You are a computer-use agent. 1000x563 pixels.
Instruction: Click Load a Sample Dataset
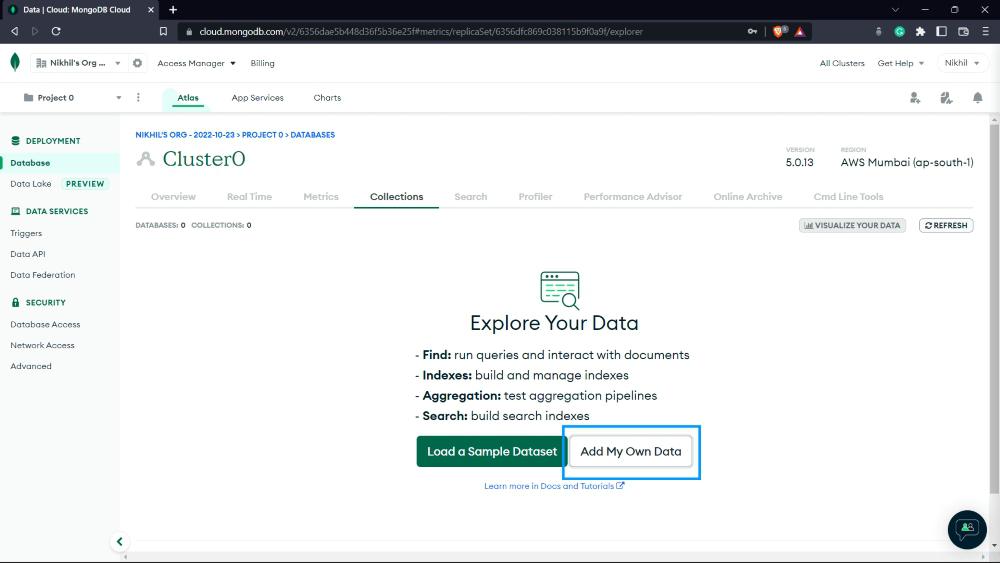click(x=492, y=451)
